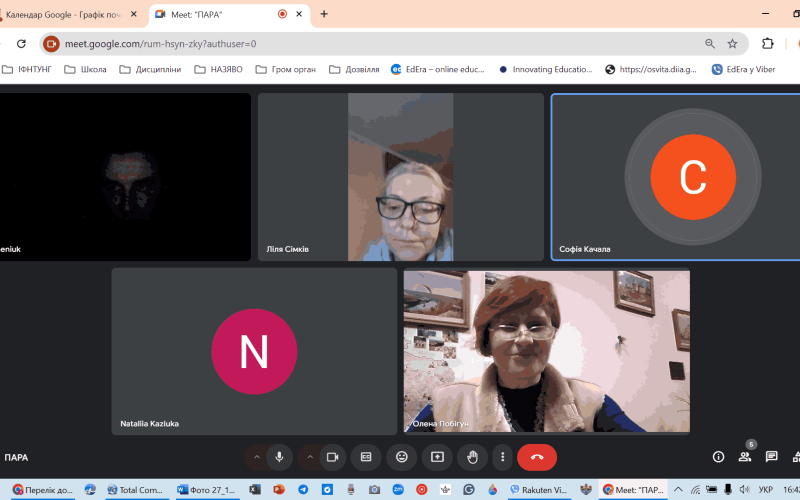The image size is (800, 500).
Task: Open the https://osvita.diia.g... bookmark
Action: click(x=651, y=69)
